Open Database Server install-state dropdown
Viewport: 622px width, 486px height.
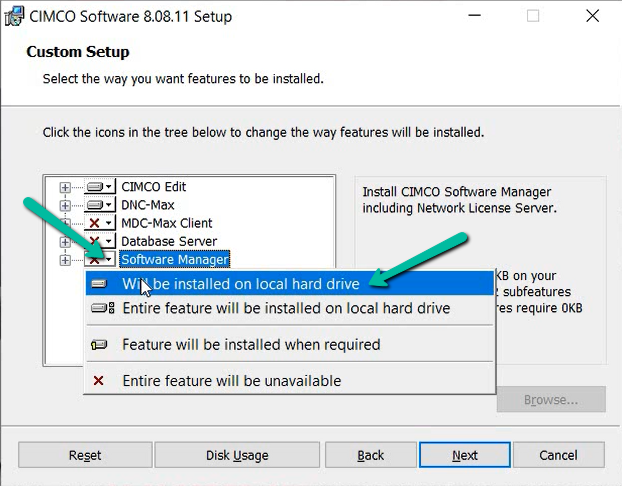point(100,241)
